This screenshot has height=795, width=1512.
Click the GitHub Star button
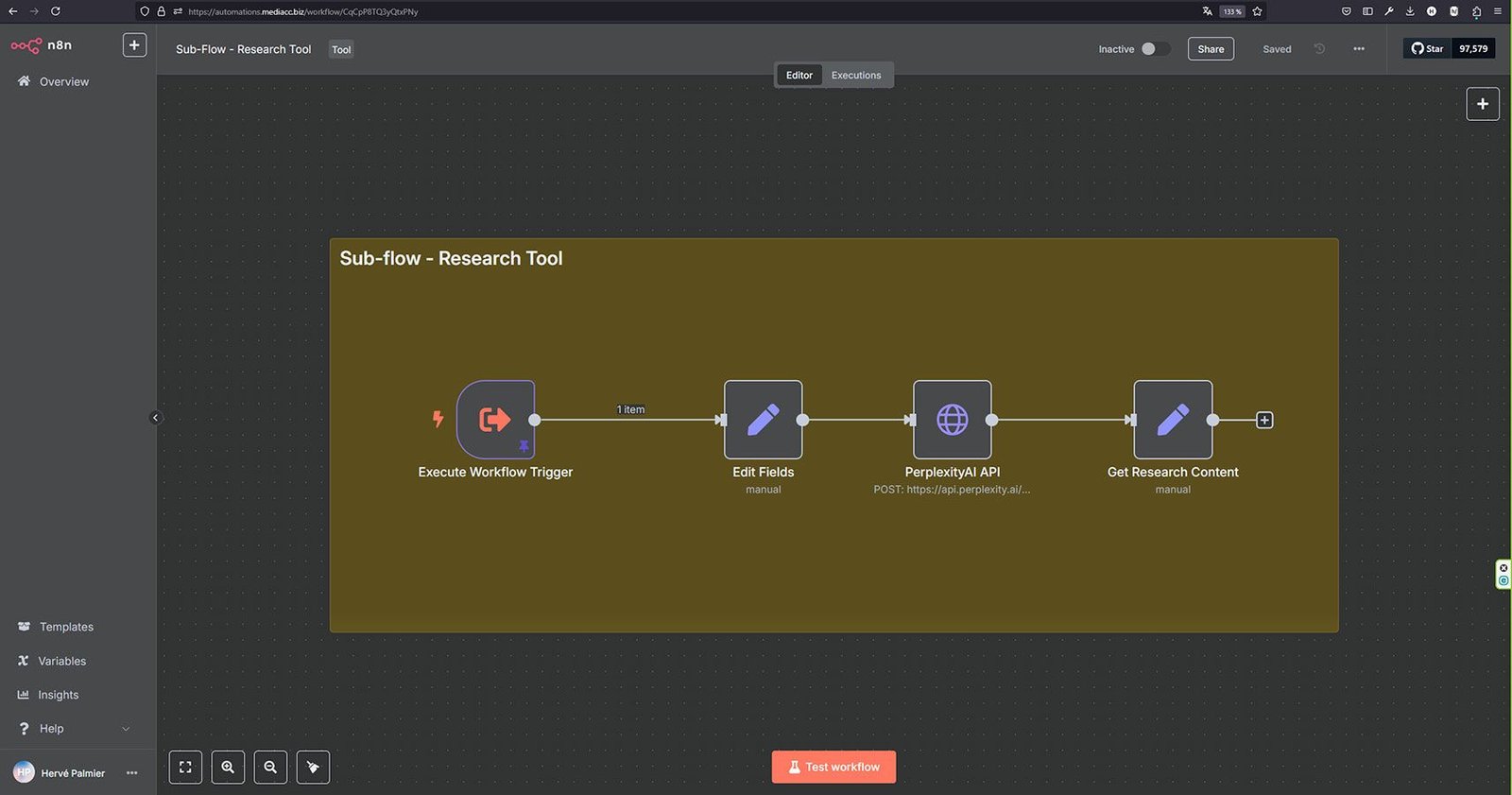1427,48
